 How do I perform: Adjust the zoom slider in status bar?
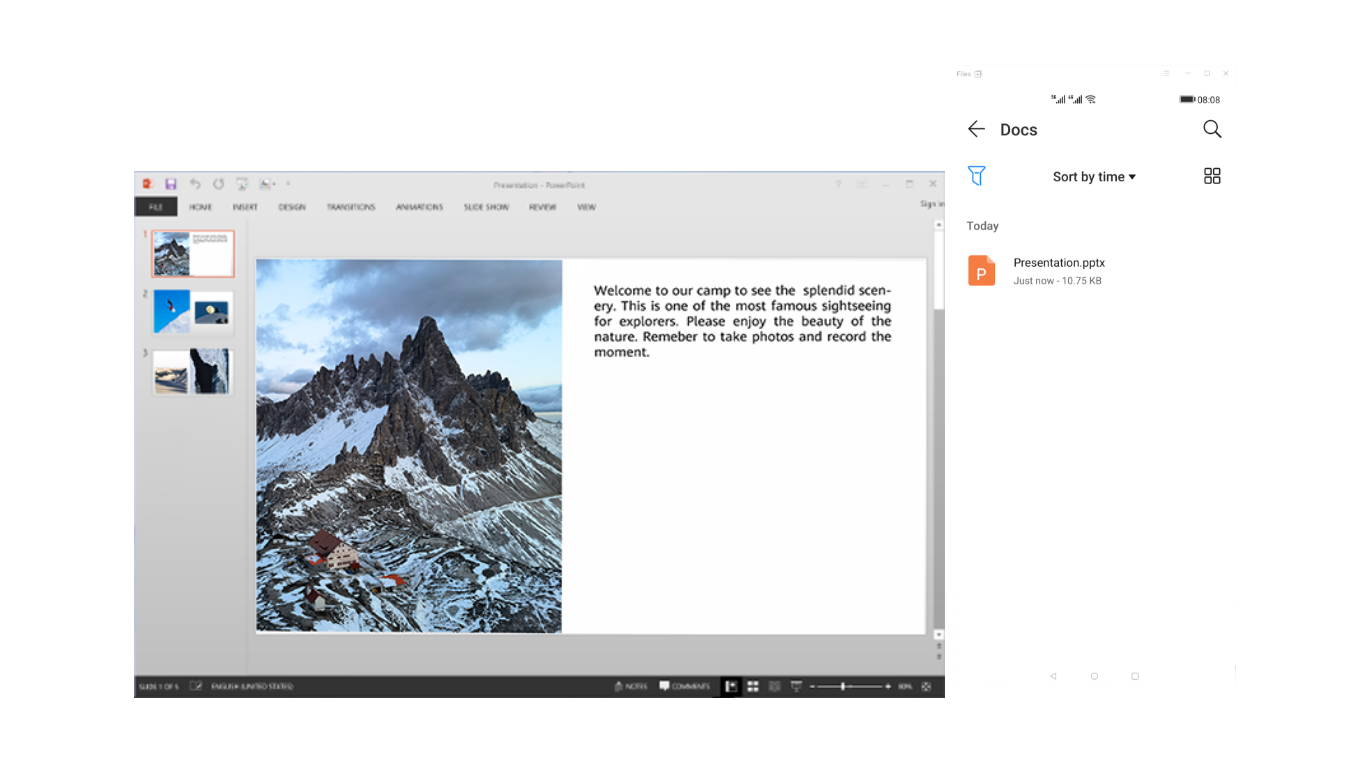pyautogui.click(x=845, y=687)
